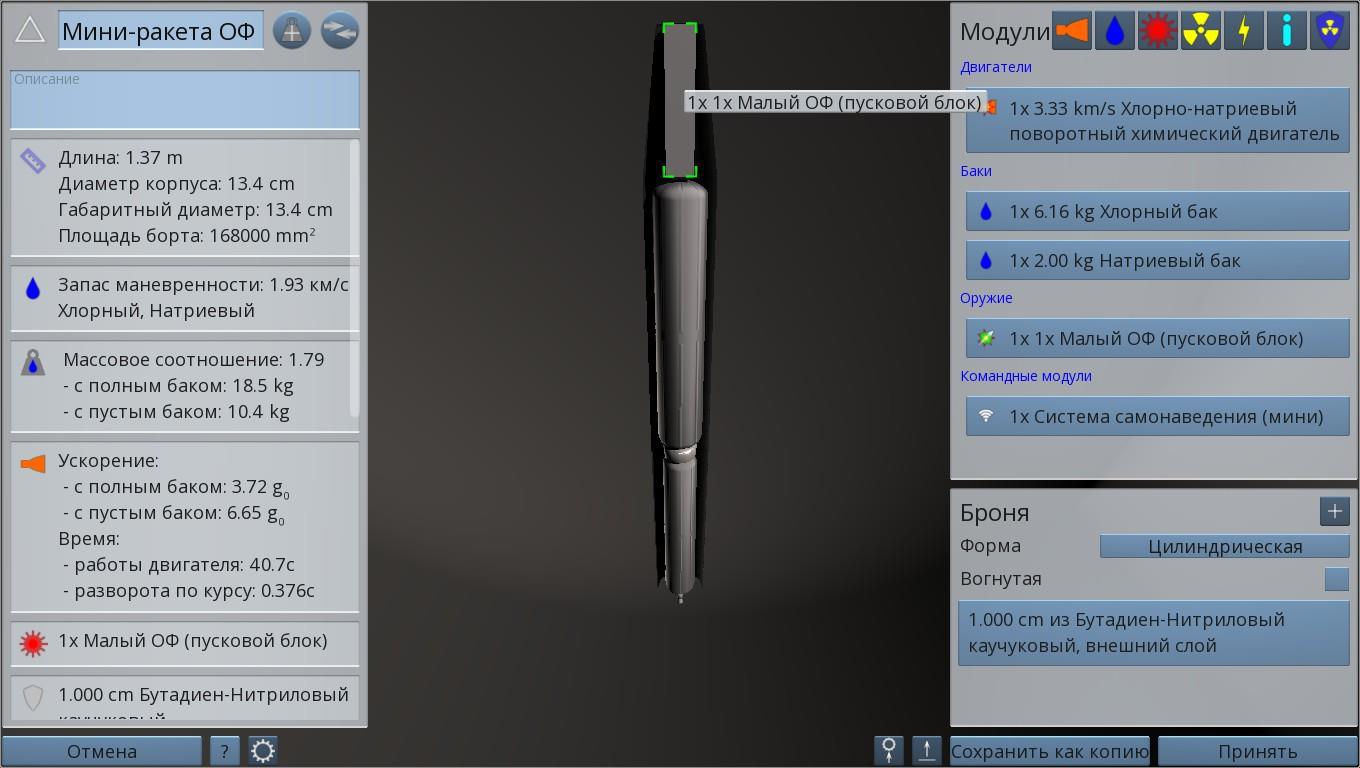Click the upward arrow over line icon
This screenshot has height=768, width=1360.
[927, 751]
